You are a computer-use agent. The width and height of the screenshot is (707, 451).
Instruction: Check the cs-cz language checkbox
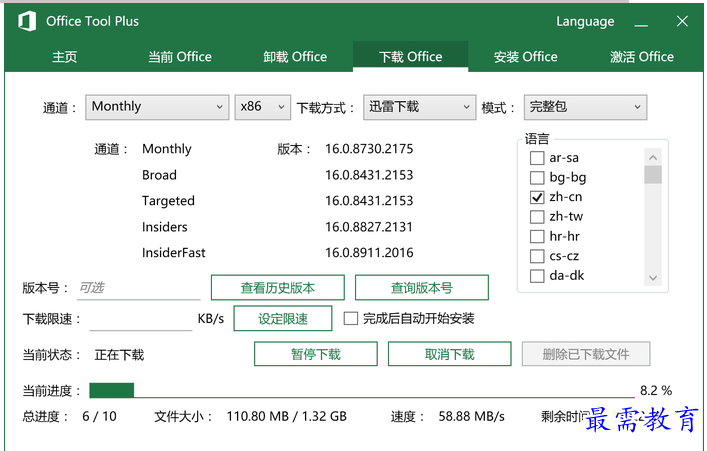(537, 256)
